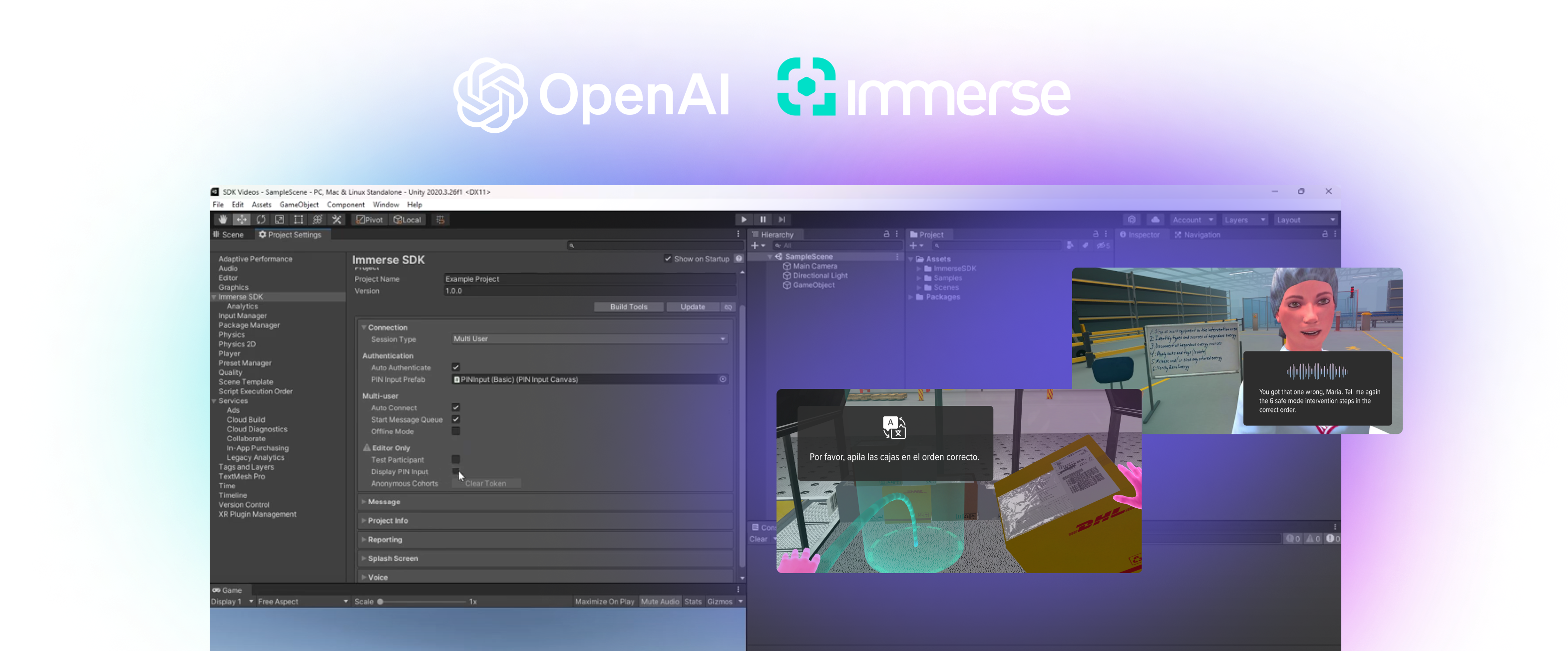The image size is (1568, 651).
Task: Toggle hidden packages visibility in Project panel
Action: click(1103, 245)
